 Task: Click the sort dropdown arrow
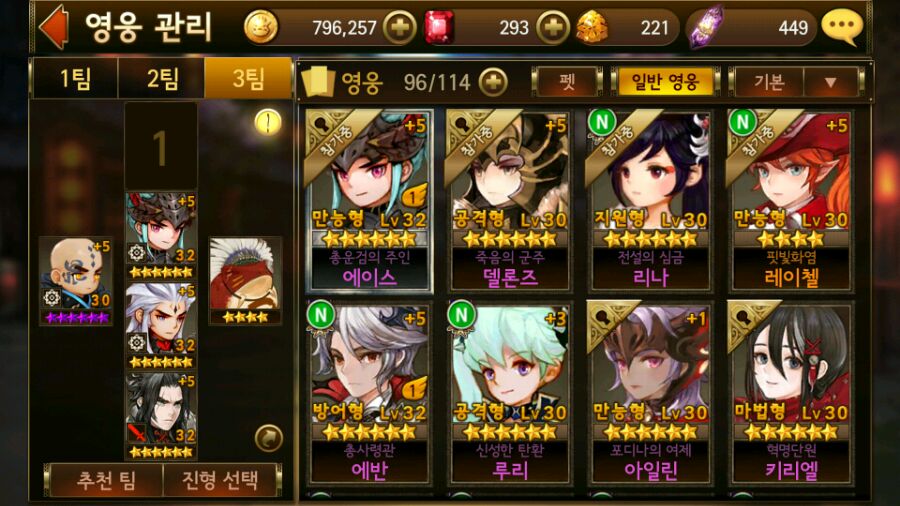(830, 83)
